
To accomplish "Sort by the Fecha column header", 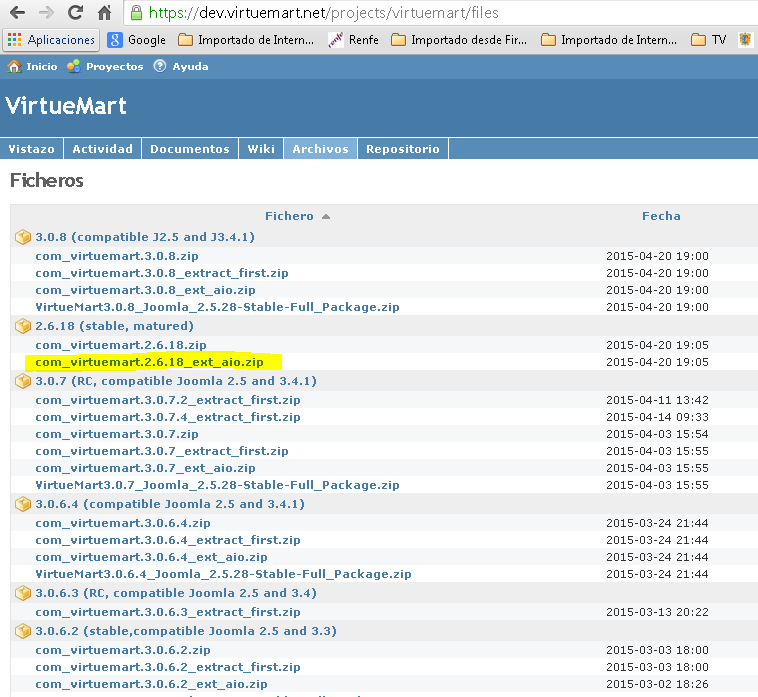I will [x=661, y=216].
